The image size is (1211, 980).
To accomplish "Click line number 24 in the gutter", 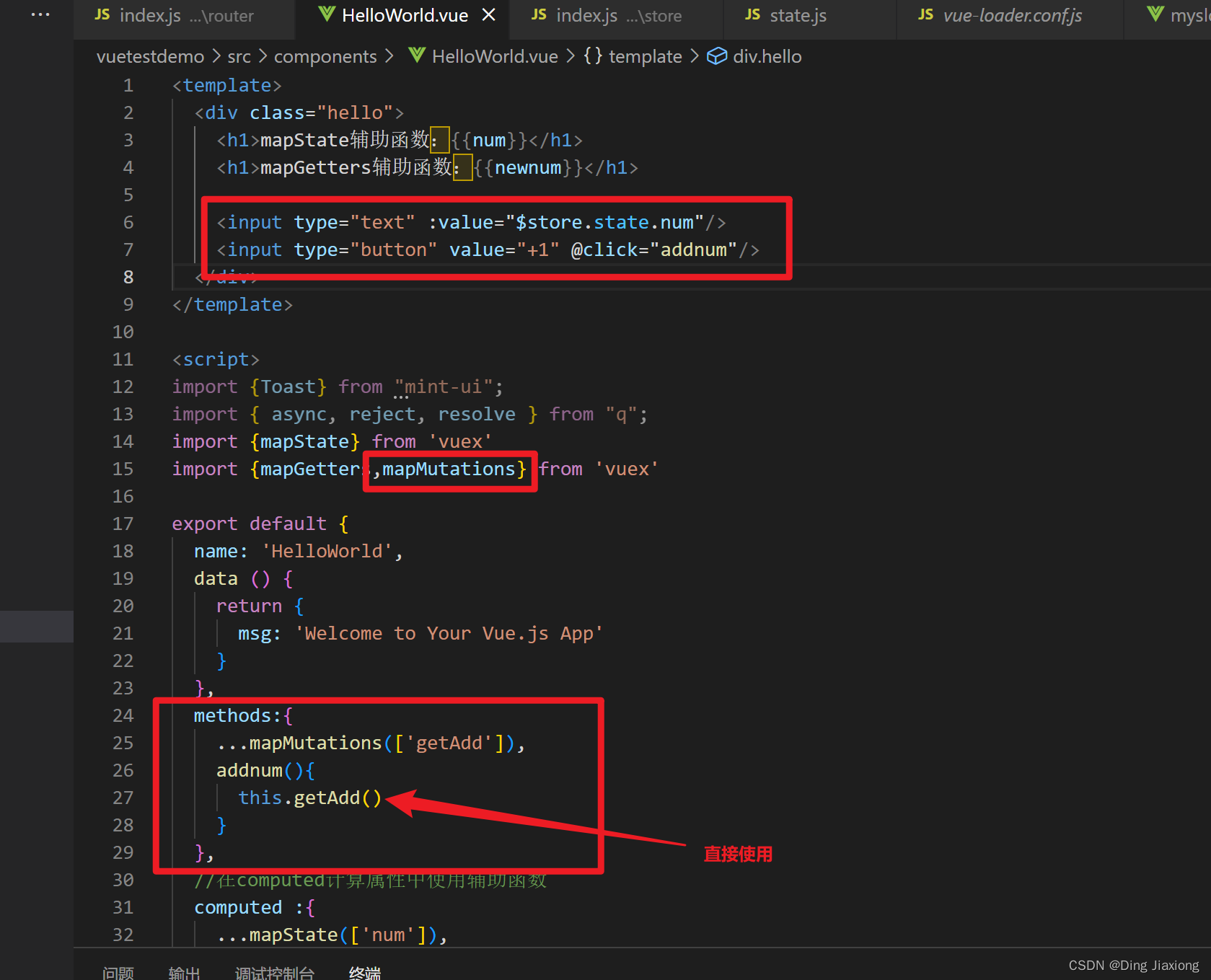I will tap(123, 716).
